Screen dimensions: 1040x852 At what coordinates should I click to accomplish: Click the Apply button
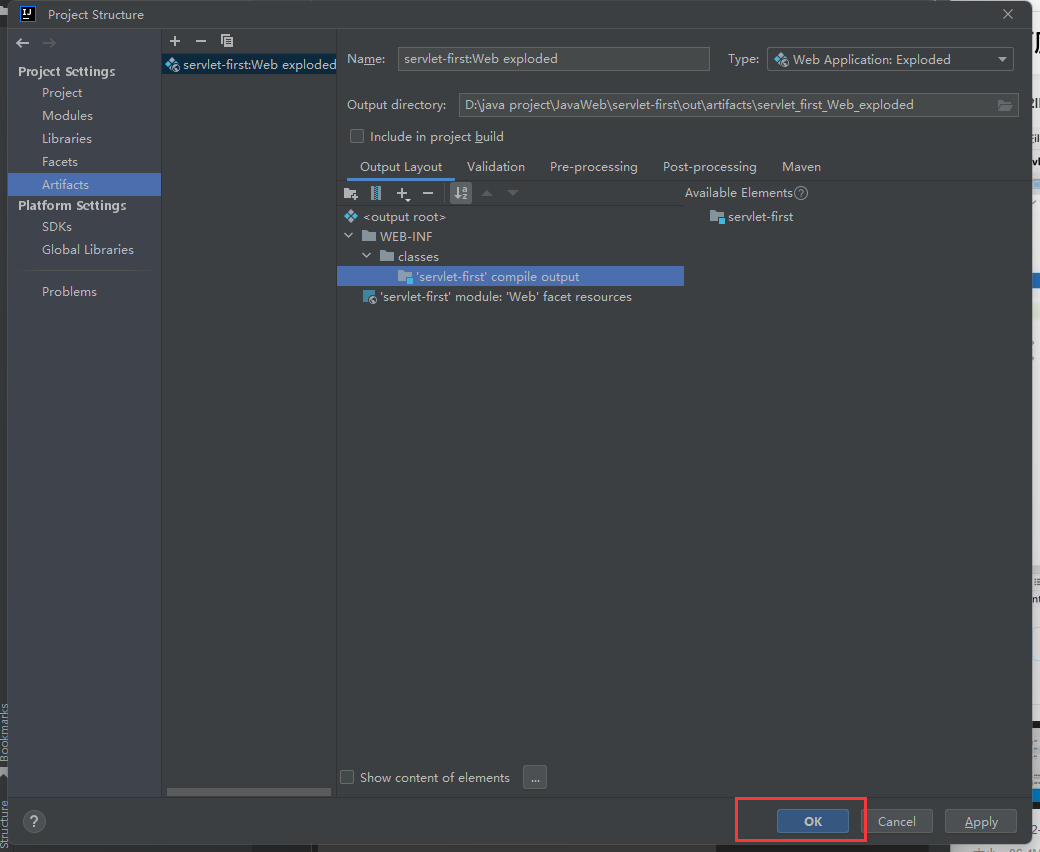tap(980, 822)
